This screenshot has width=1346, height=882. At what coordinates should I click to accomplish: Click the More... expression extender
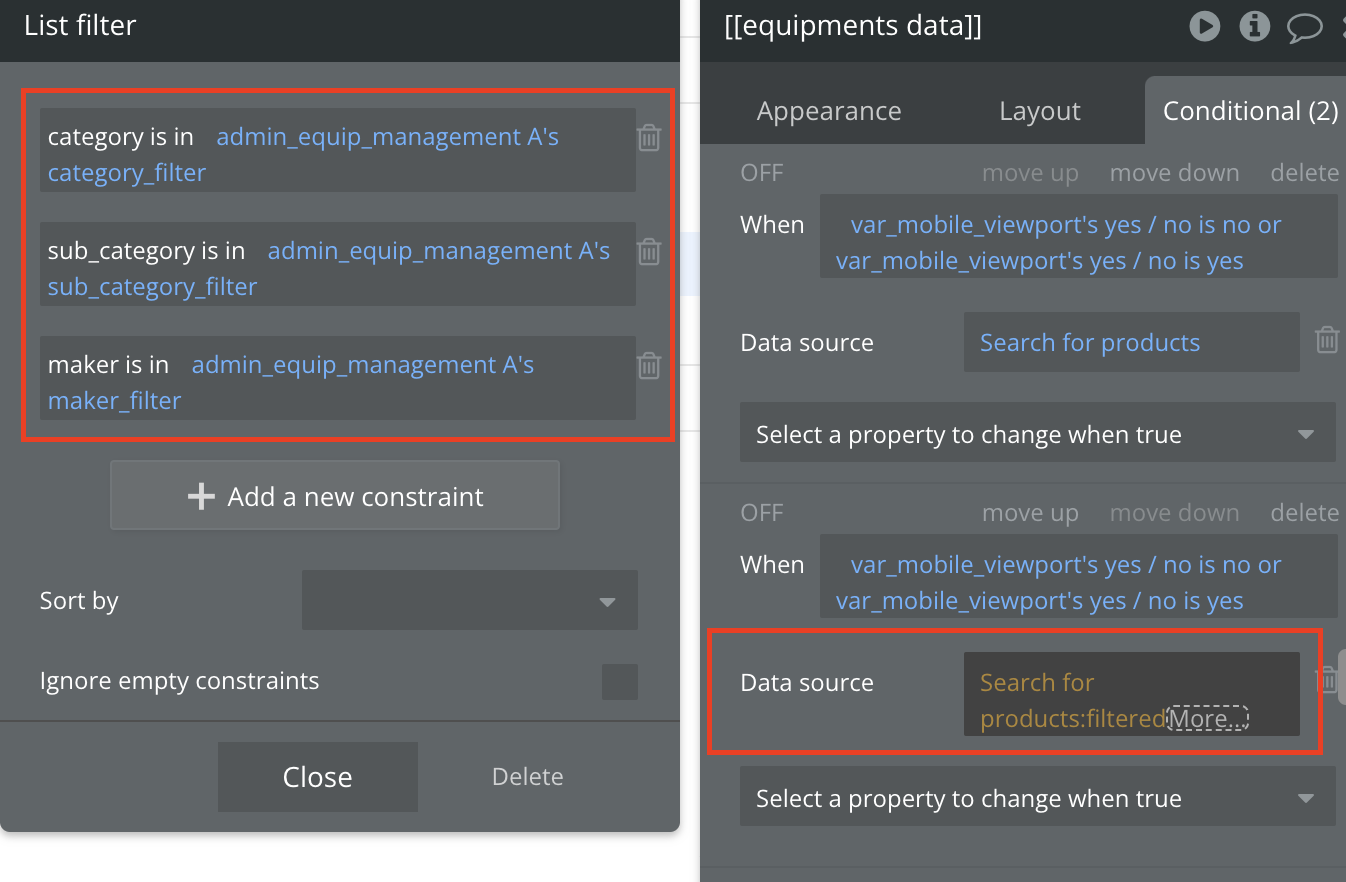coord(1208,718)
